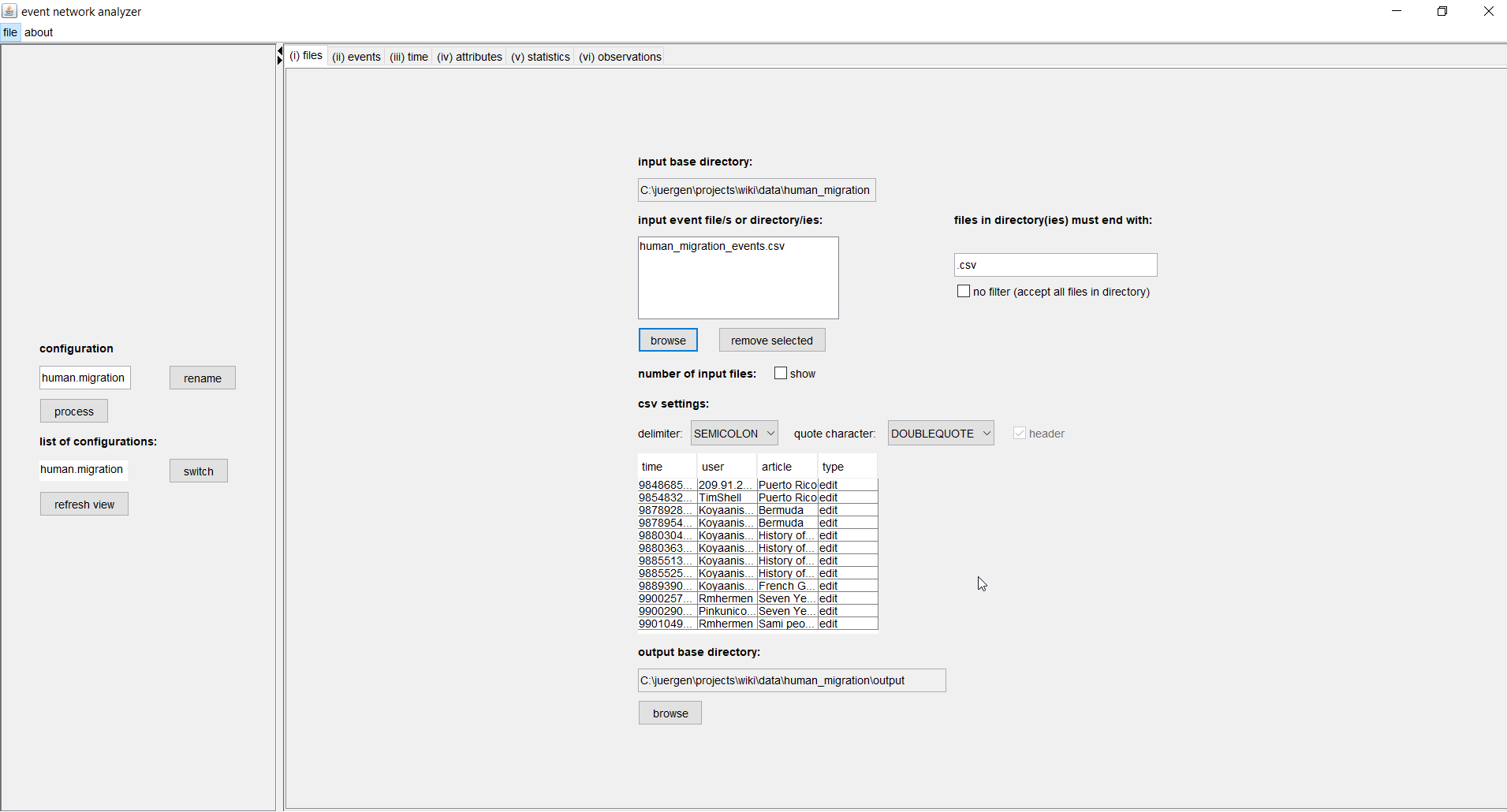Open the about menu
Image resolution: width=1507 pixels, height=812 pixels.
click(x=39, y=32)
